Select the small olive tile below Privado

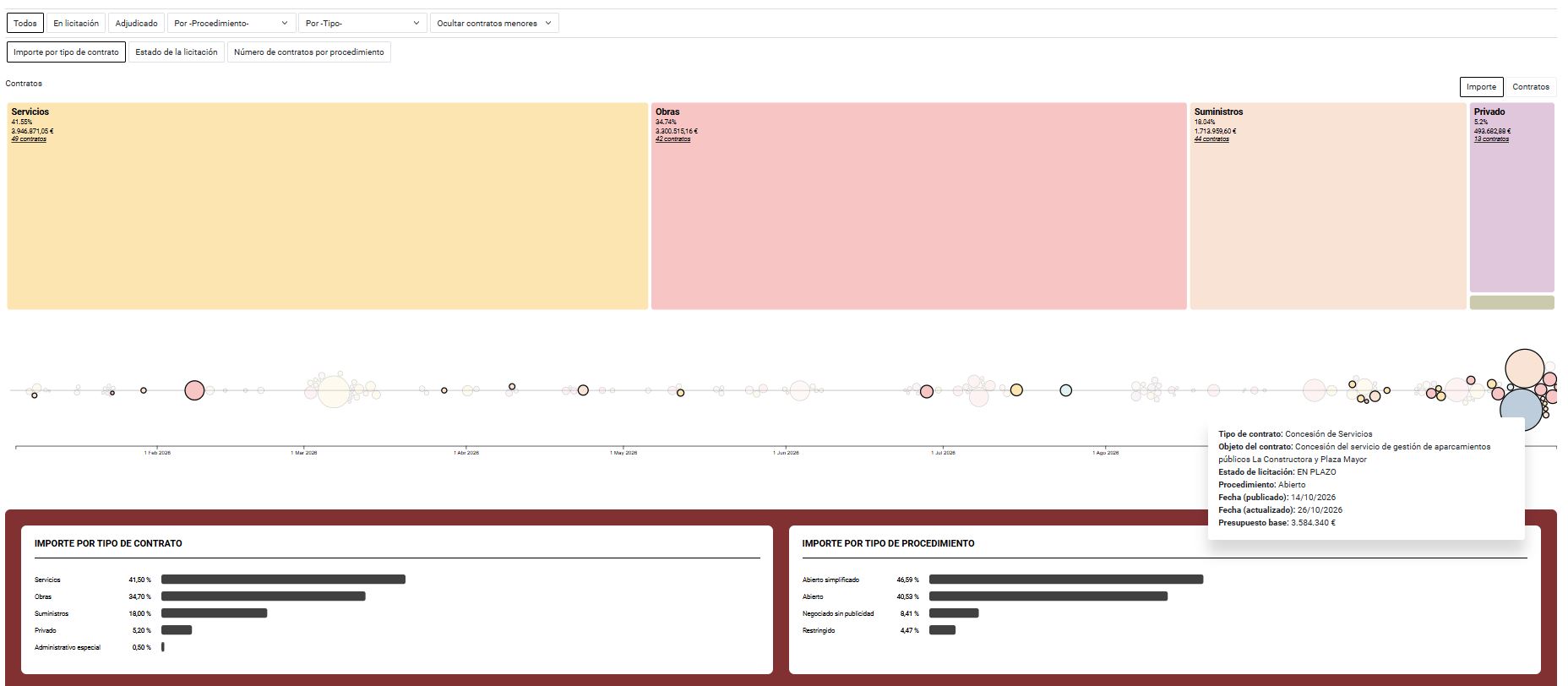(1512, 302)
